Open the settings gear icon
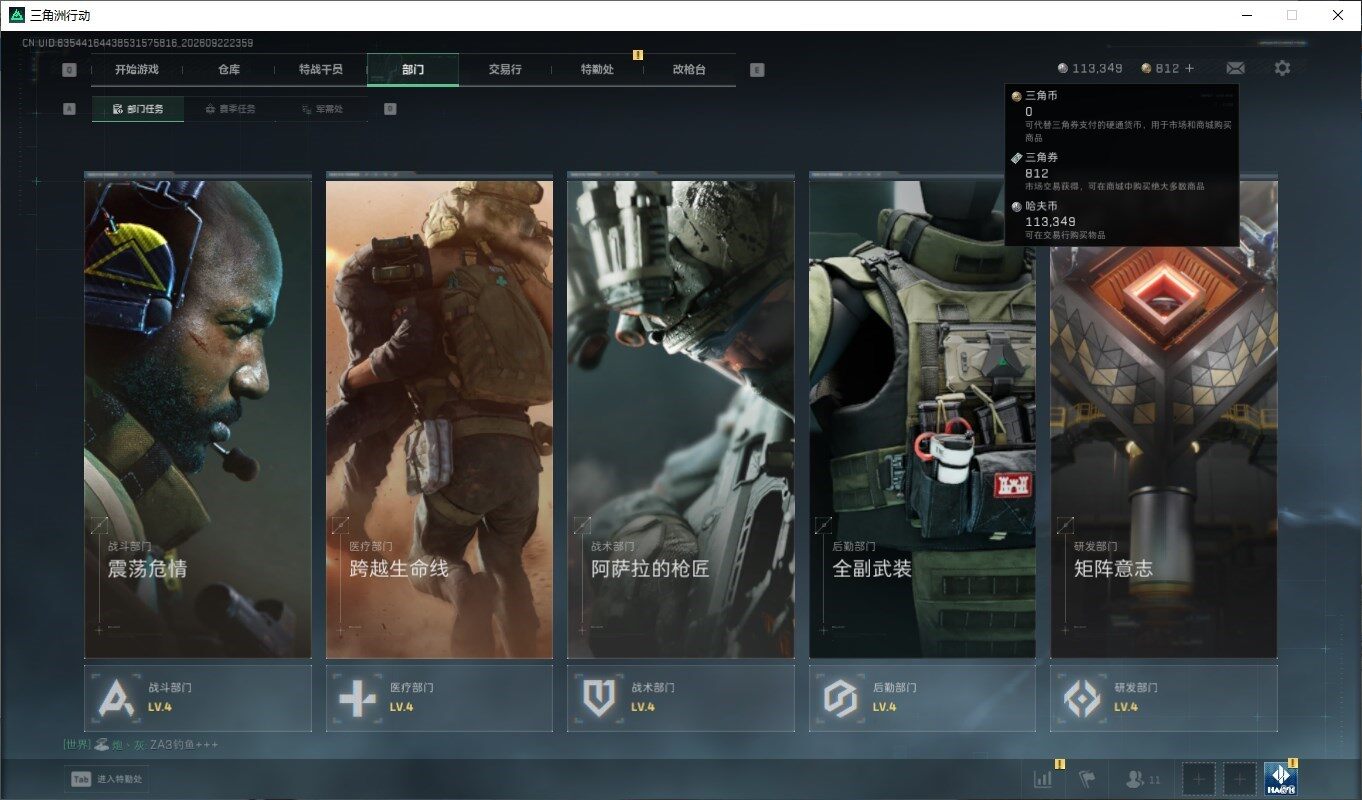Viewport: 1362px width, 800px height. coord(1282,68)
